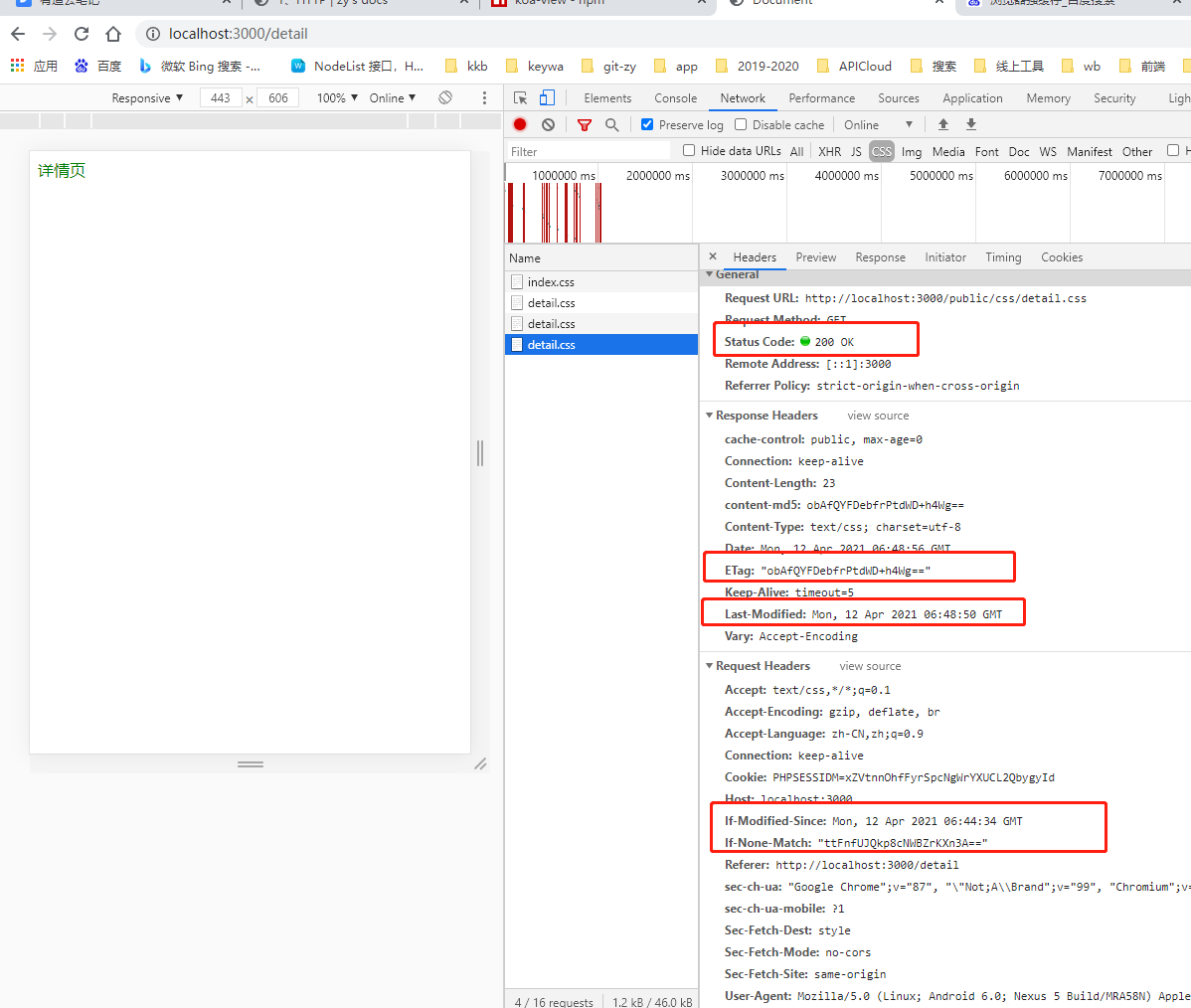Close the request details pane

pyautogui.click(x=713, y=256)
